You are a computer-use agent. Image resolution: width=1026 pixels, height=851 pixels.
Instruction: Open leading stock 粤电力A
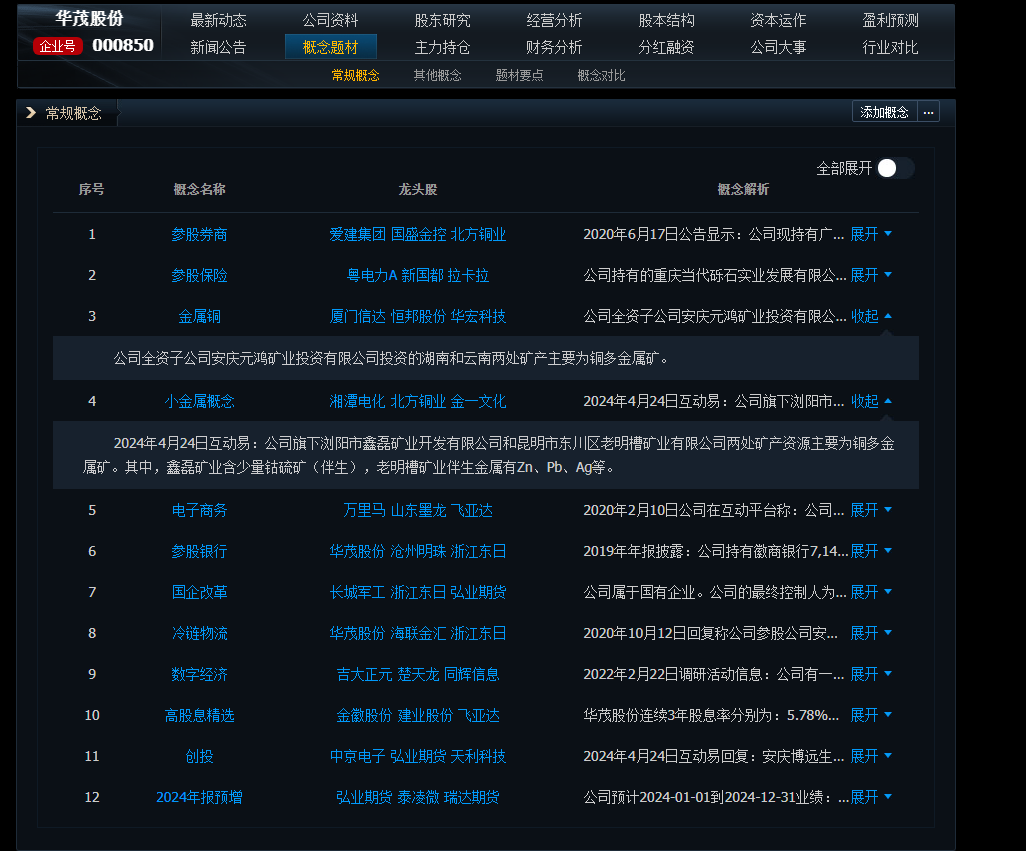[372, 275]
